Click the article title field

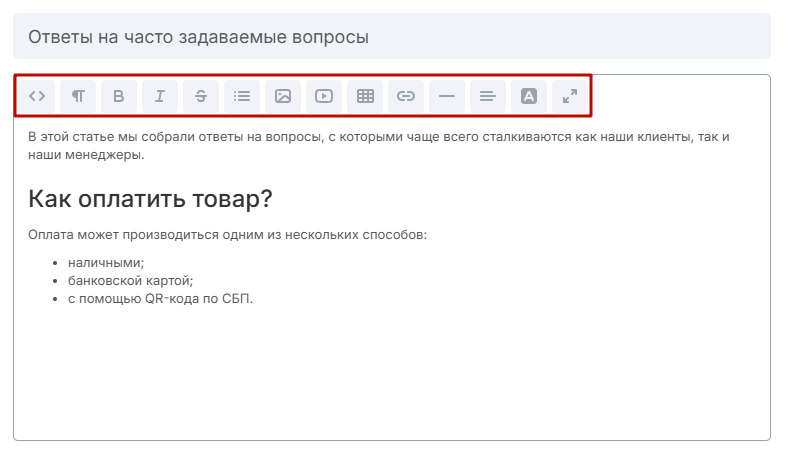pyautogui.click(x=391, y=37)
